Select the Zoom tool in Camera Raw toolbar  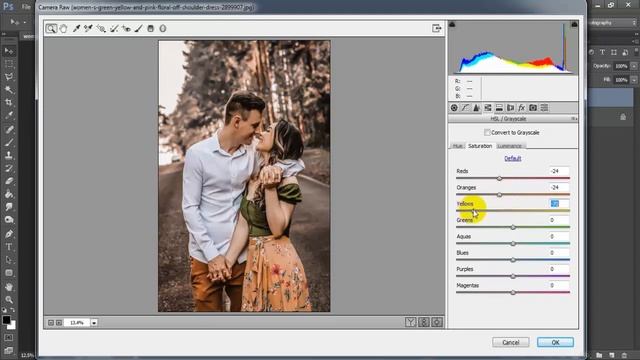51,28
